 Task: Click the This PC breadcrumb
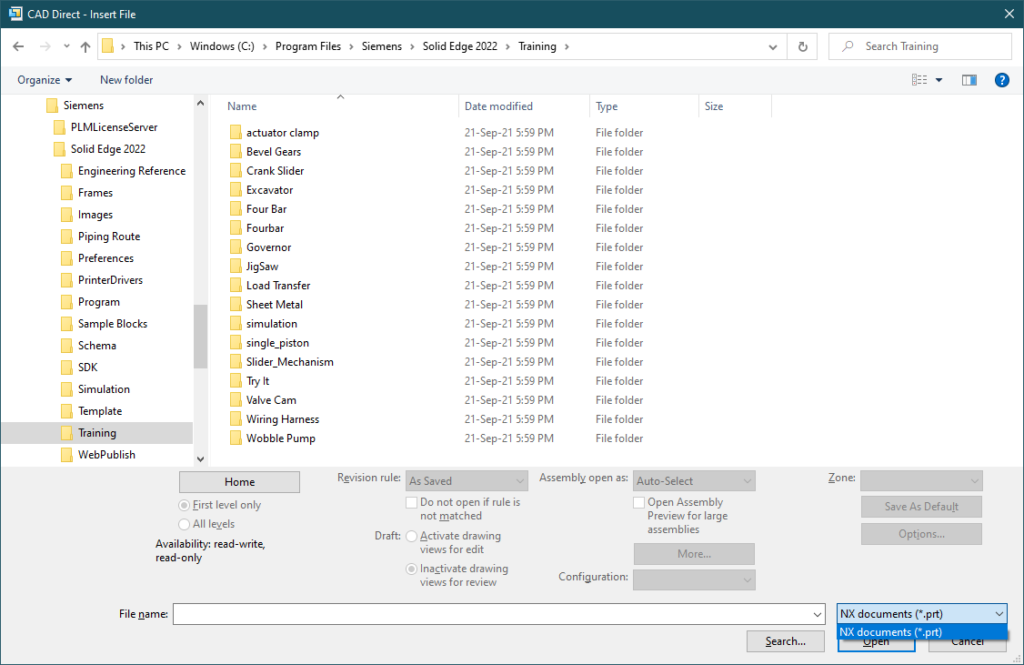point(151,46)
